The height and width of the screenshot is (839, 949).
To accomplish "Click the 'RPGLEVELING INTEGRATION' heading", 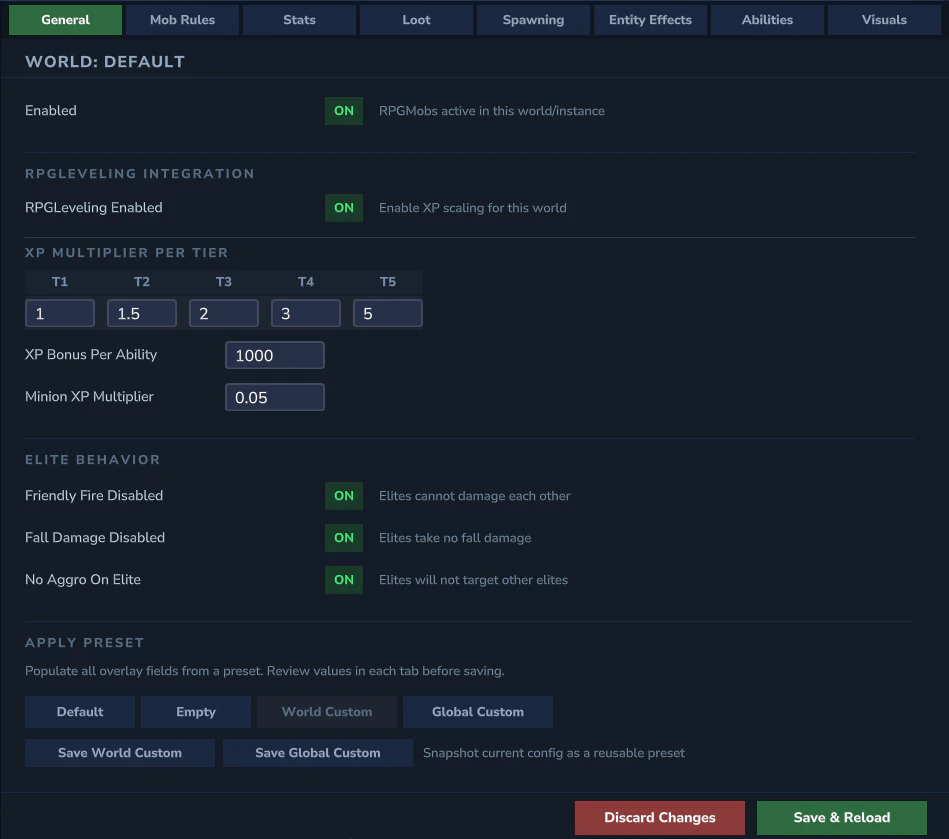I will pos(140,174).
